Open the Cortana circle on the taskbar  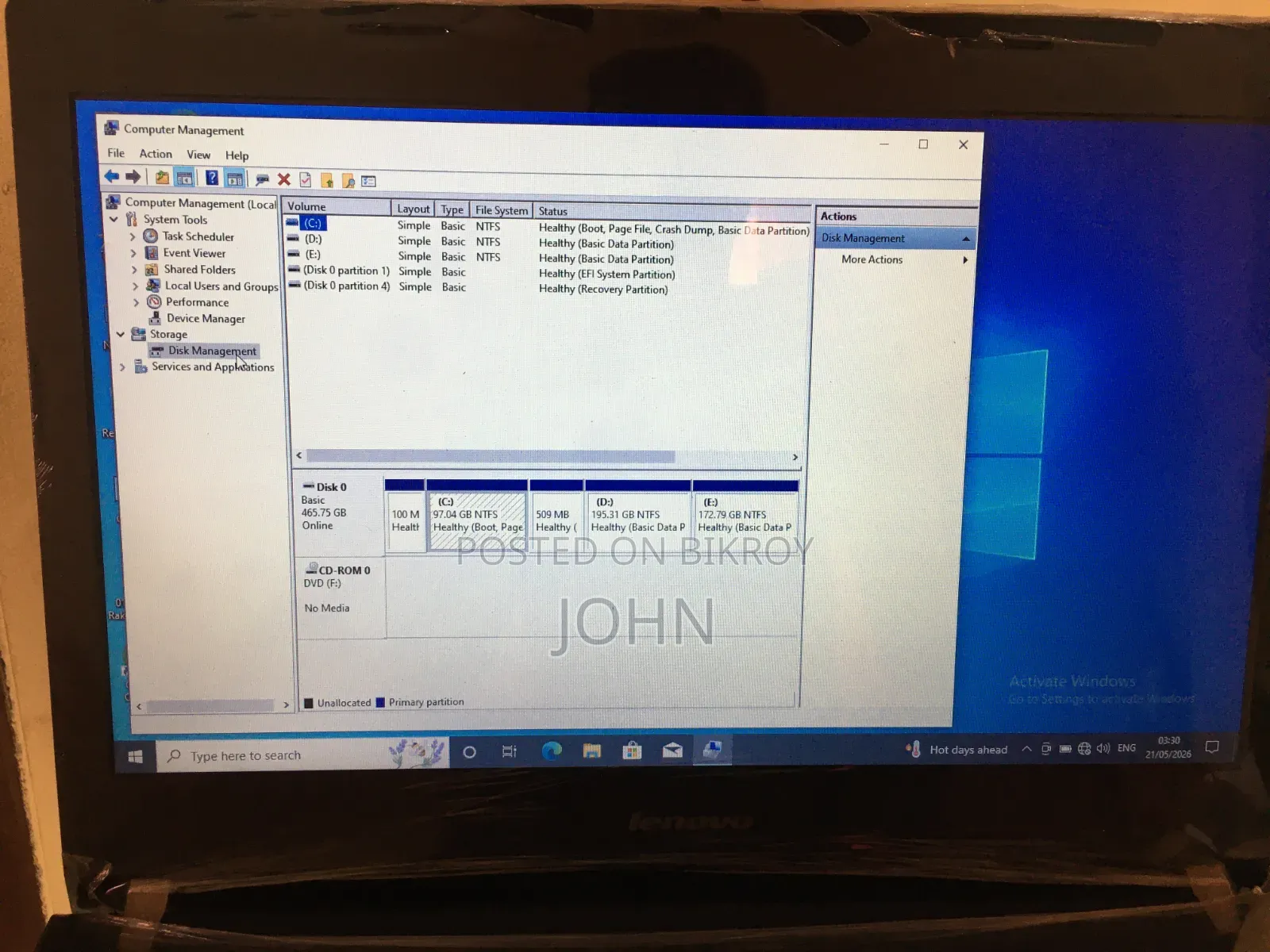click(x=469, y=752)
